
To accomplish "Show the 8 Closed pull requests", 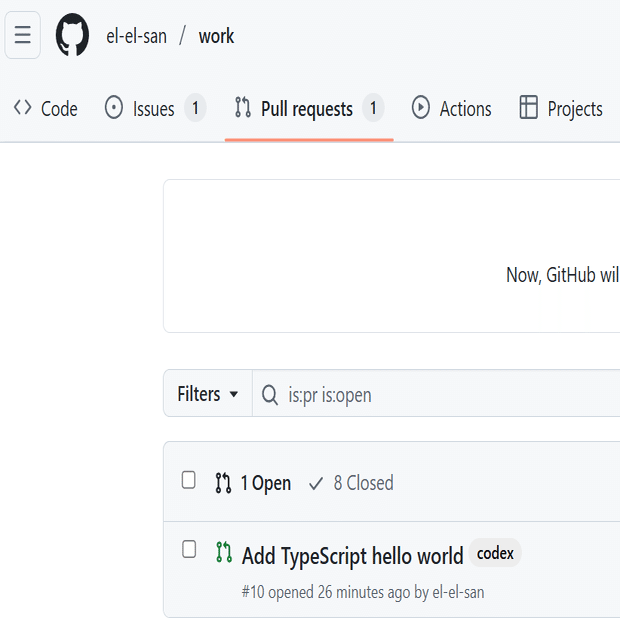I will pyautogui.click(x=351, y=483).
